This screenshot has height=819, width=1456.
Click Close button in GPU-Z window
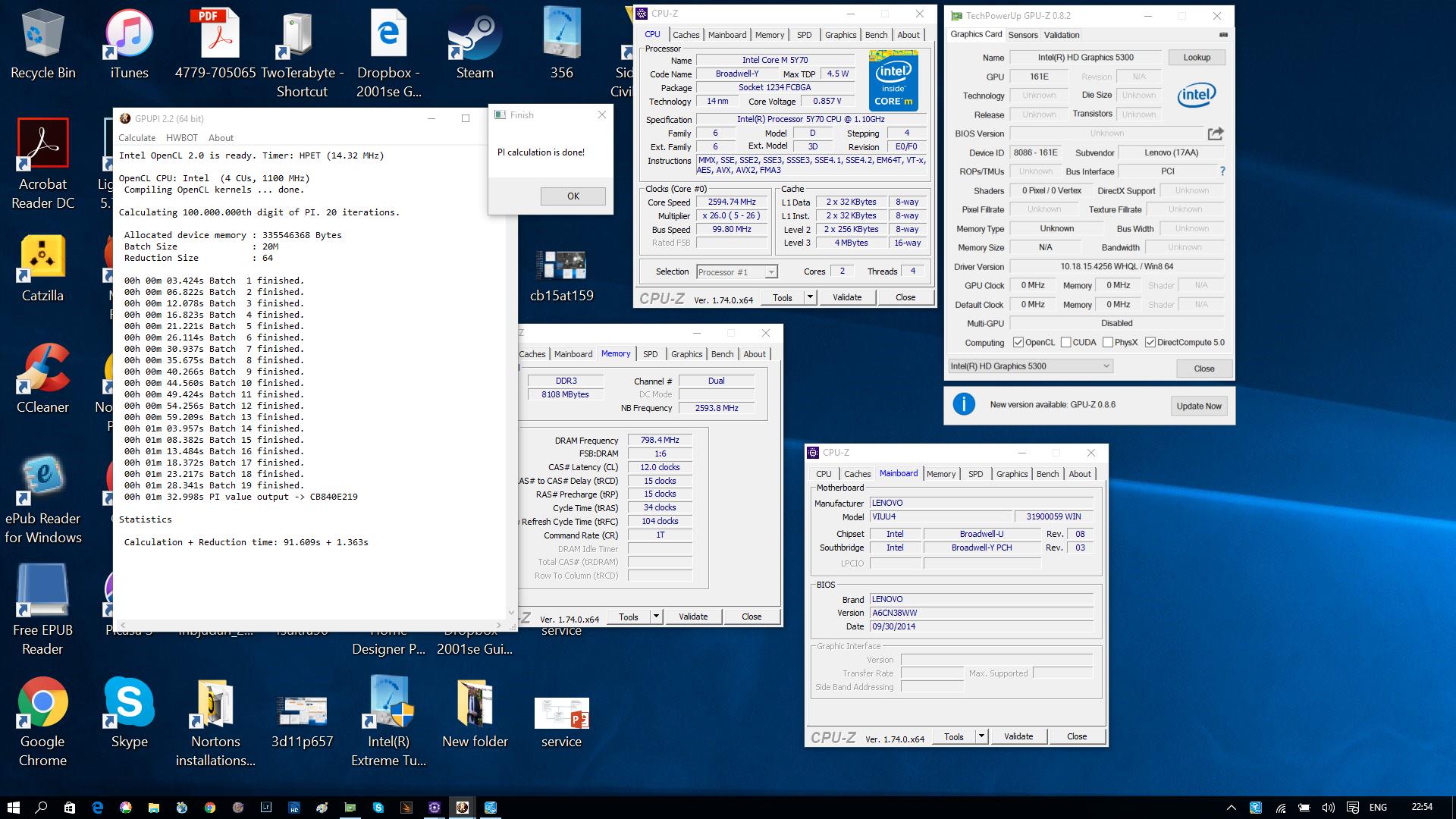click(x=1204, y=369)
